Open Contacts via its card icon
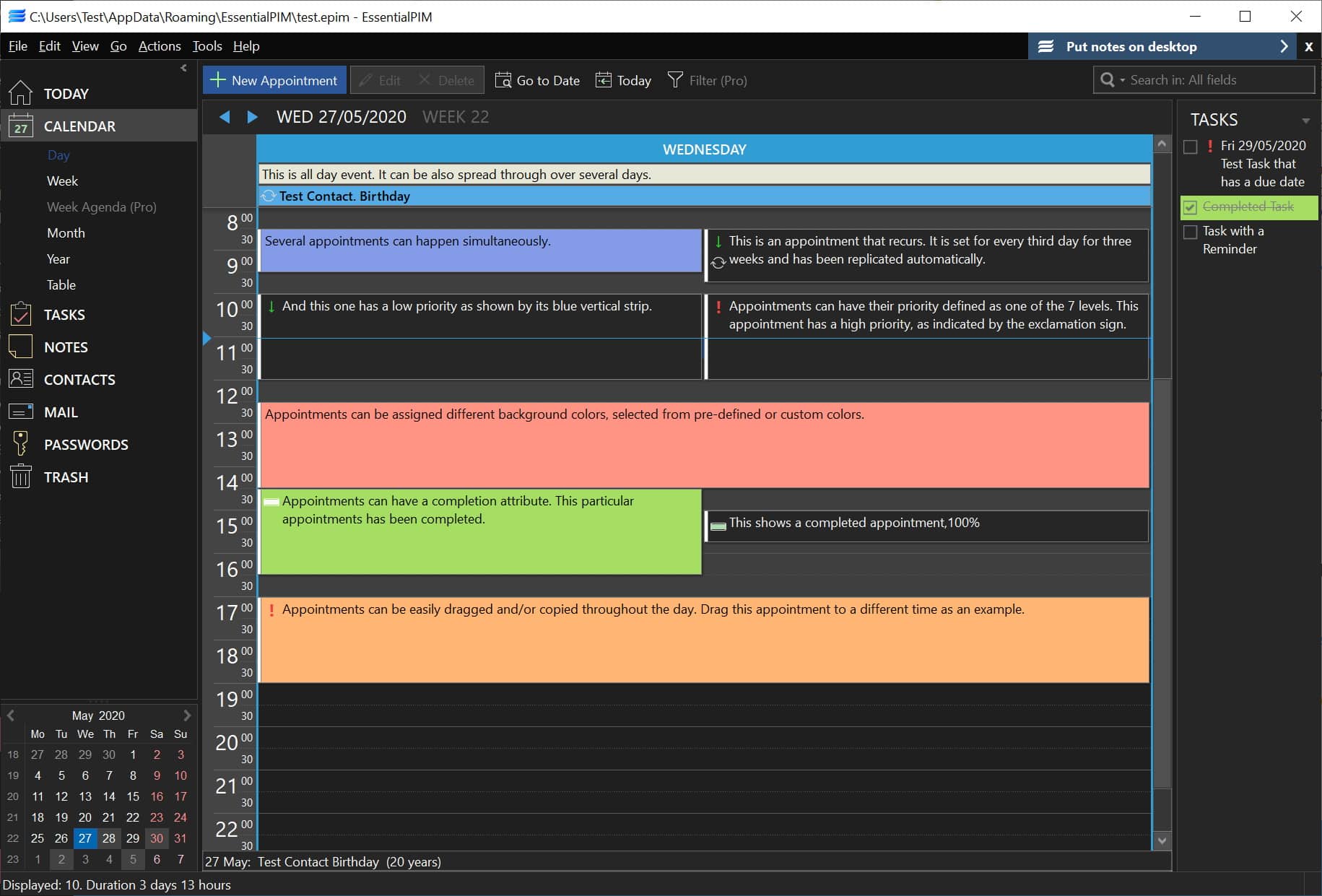The height and width of the screenshot is (896, 1322). [x=20, y=379]
